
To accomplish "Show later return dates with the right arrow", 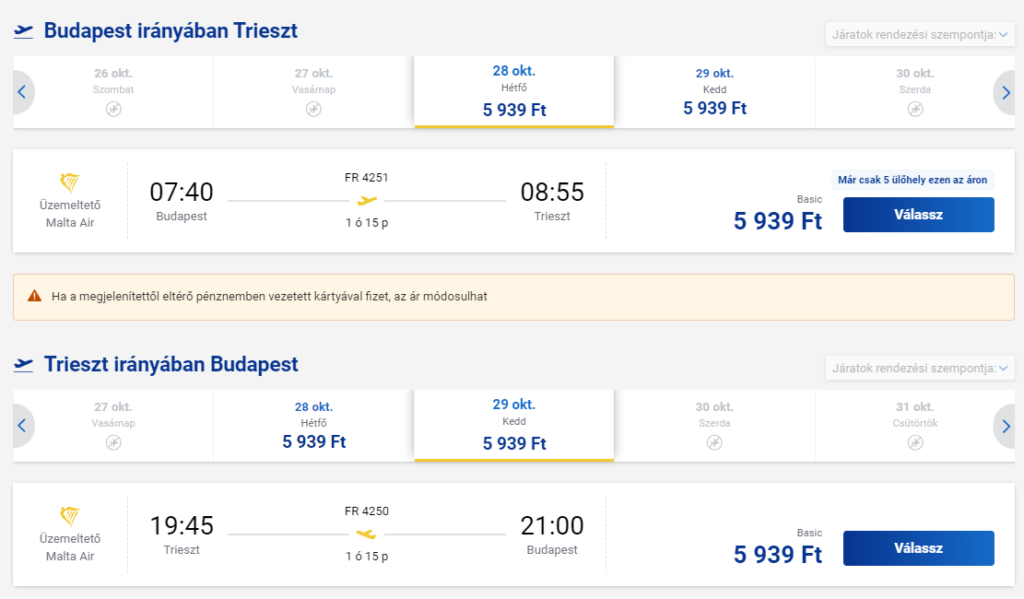I will pos(1005,426).
